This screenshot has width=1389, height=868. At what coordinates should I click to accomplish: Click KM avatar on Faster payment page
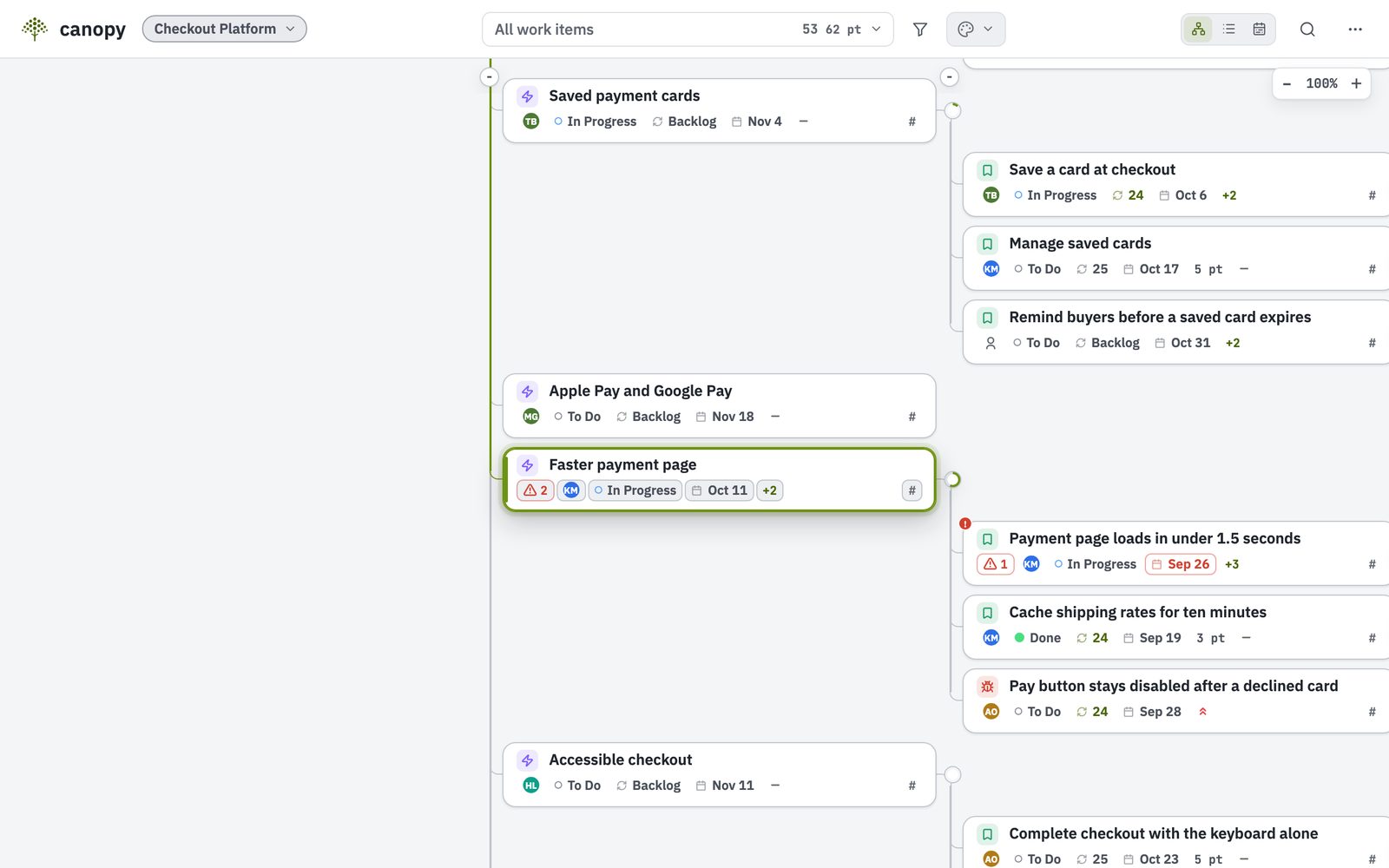pos(570,490)
